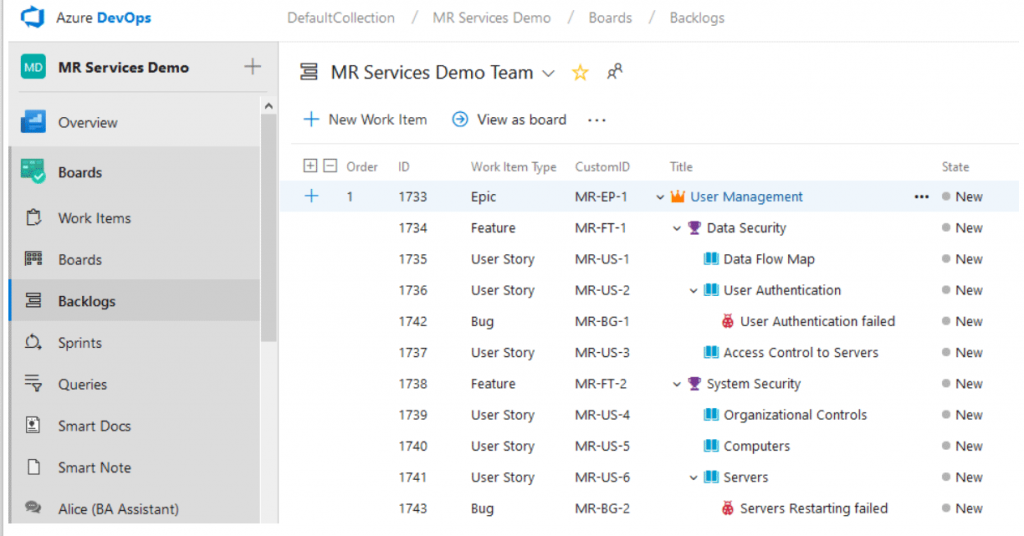Image resolution: width=1024 pixels, height=536 pixels.
Task: Expand all backlog rows with plus box
Action: coord(310,166)
